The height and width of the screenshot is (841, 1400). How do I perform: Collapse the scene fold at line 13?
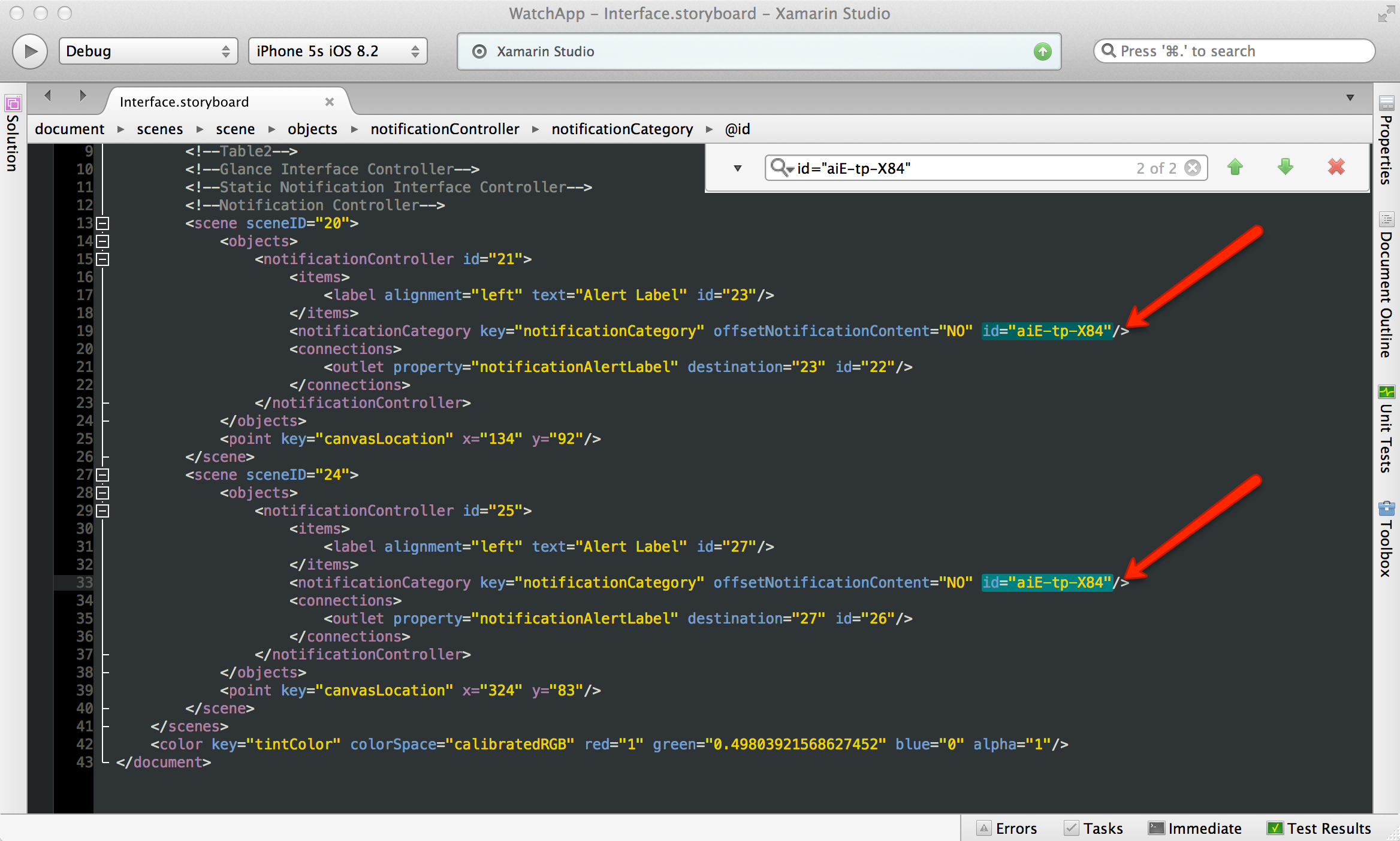coord(103,223)
